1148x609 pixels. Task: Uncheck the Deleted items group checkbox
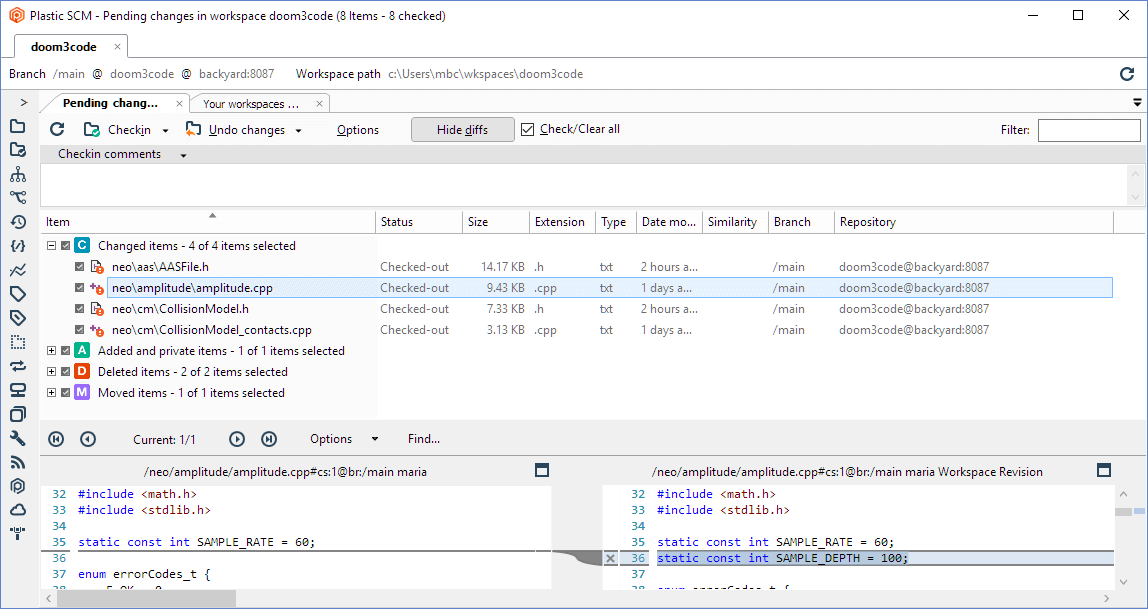coord(66,372)
